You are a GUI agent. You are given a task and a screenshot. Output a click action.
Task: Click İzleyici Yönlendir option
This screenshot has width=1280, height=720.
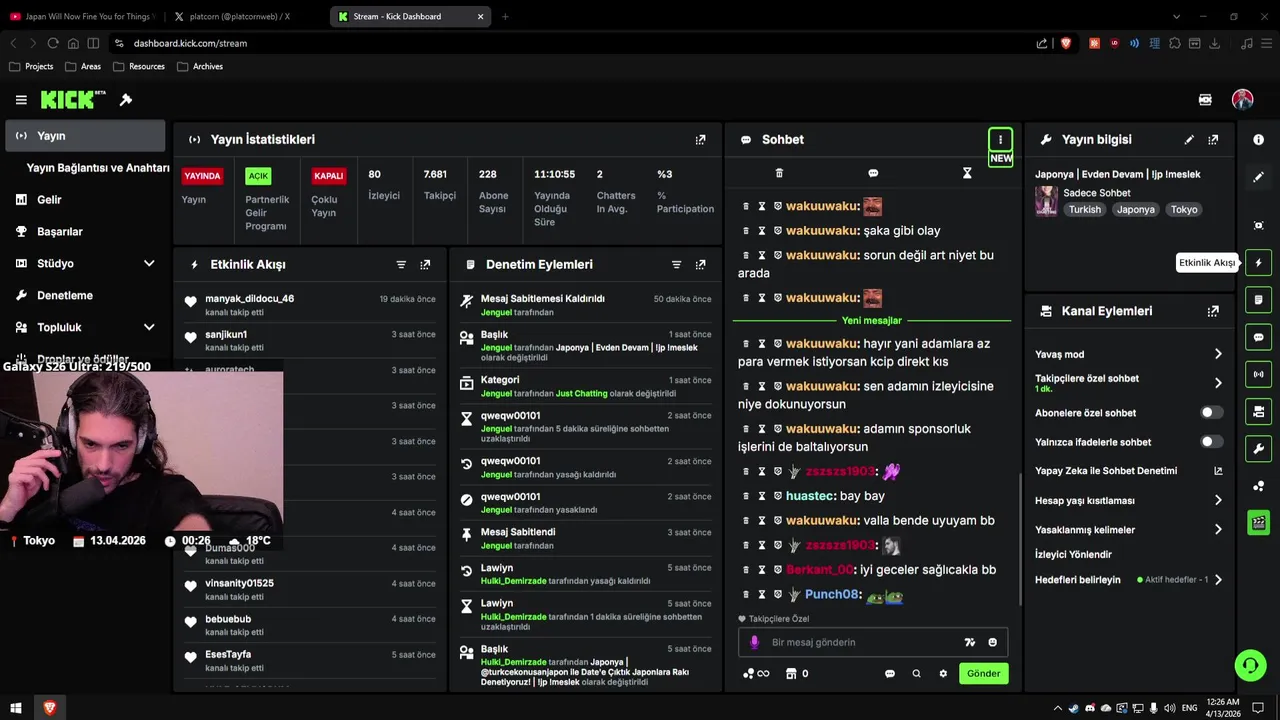[1073, 554]
